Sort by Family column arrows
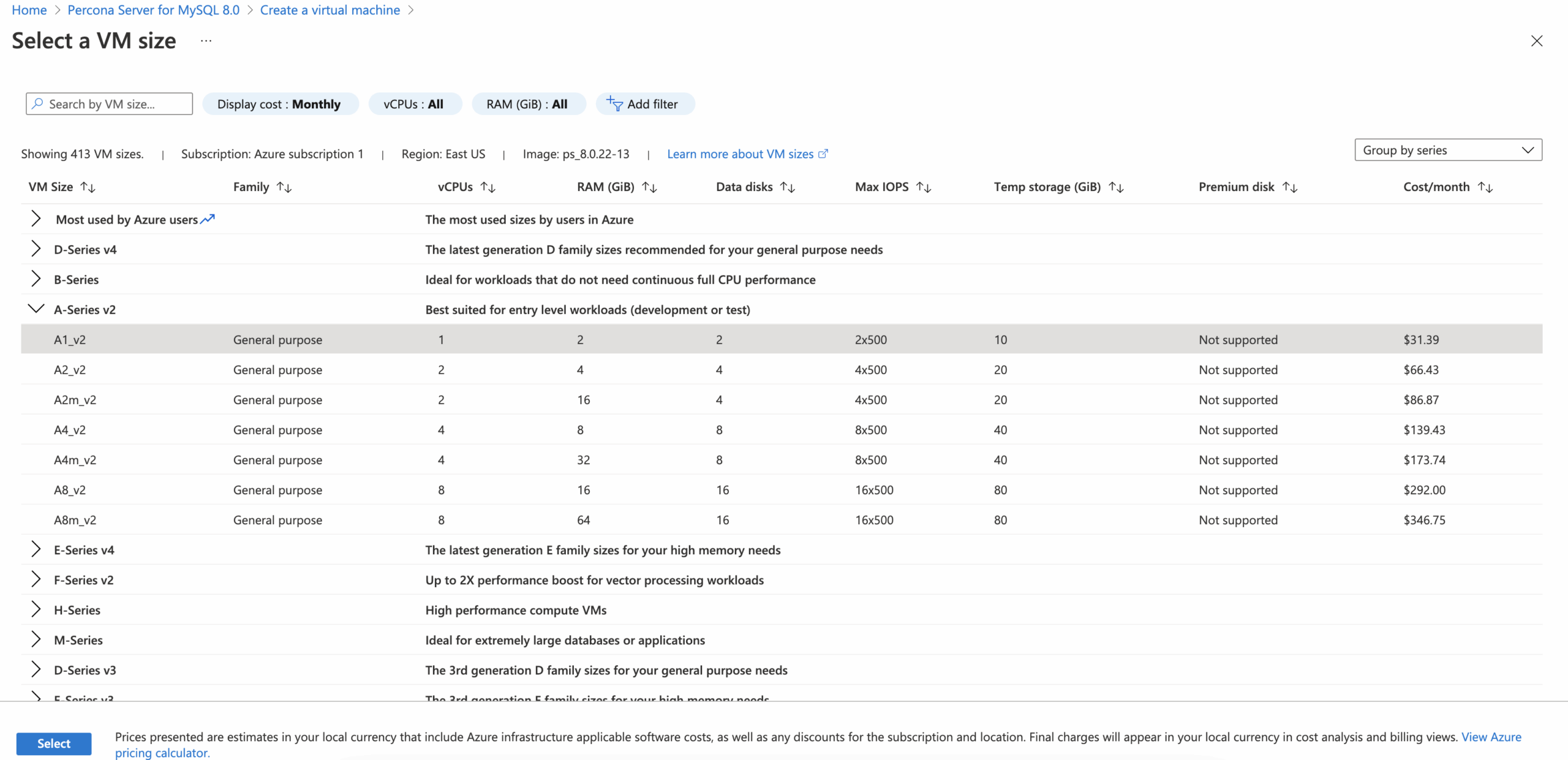The height and width of the screenshot is (760, 1568). pyautogui.click(x=284, y=187)
